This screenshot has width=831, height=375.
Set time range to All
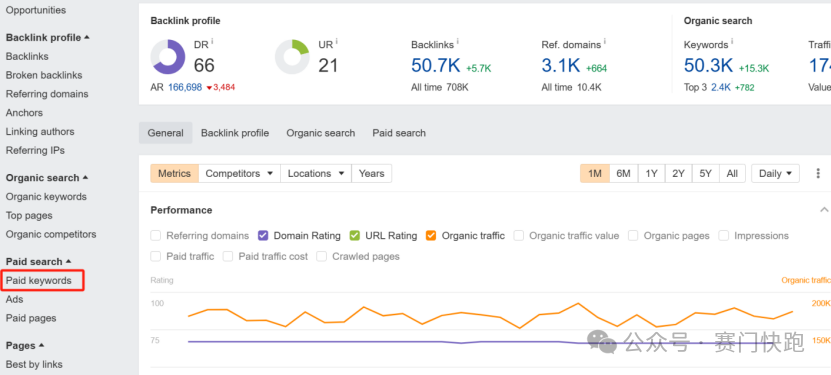pos(732,173)
